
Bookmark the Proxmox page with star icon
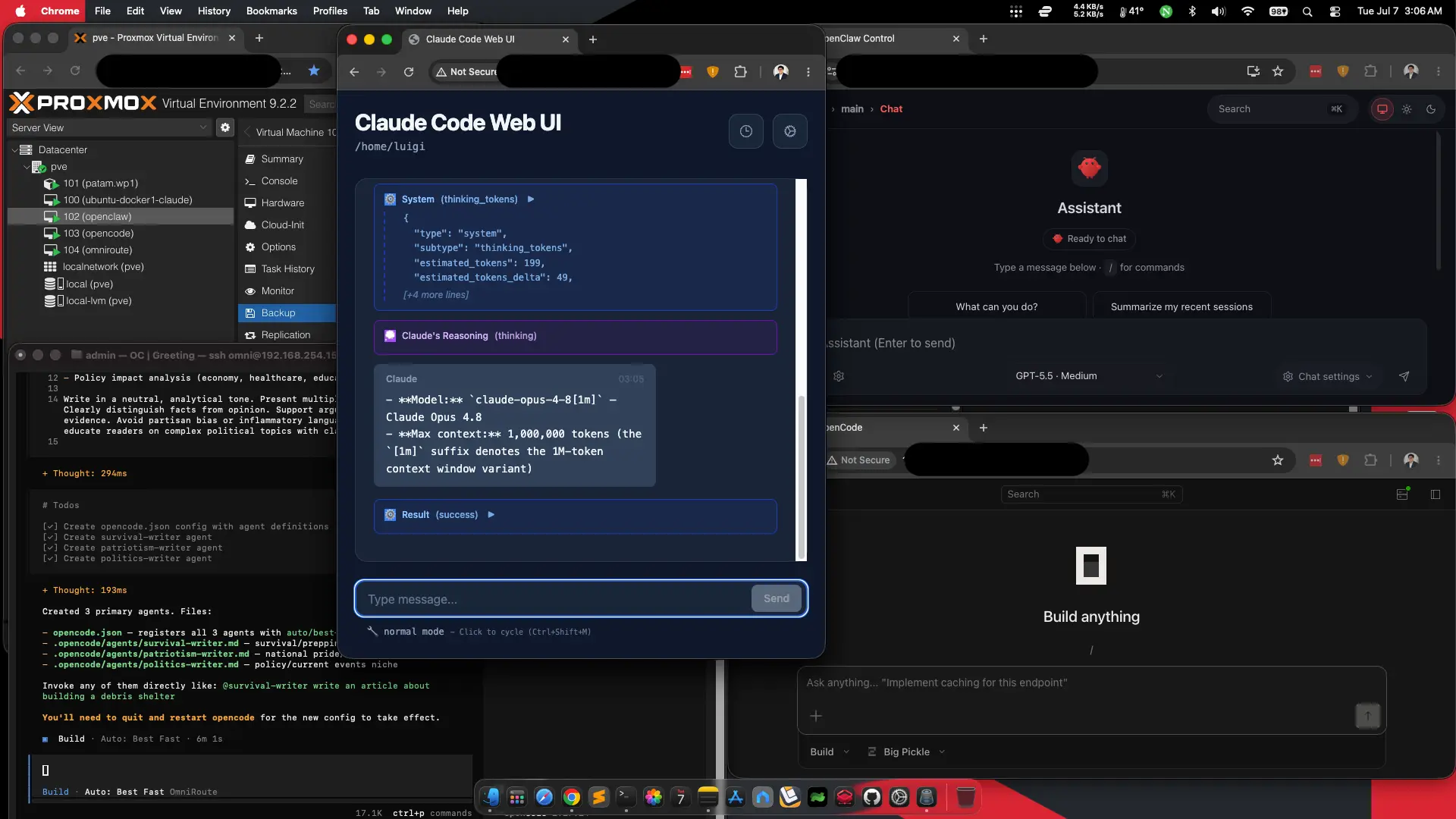[314, 71]
